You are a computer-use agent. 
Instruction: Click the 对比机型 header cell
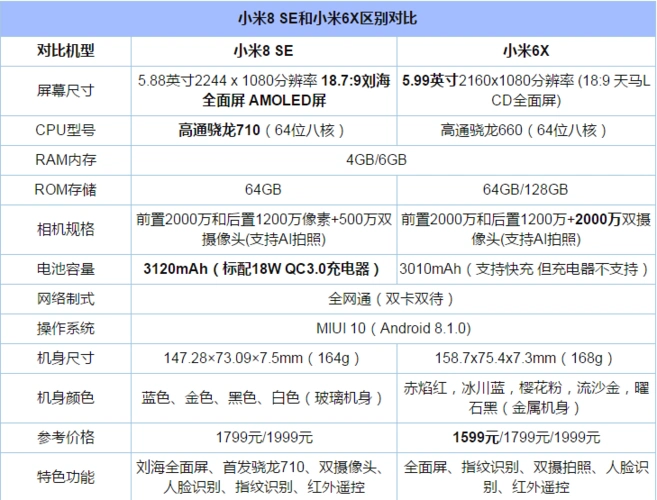click(66, 51)
